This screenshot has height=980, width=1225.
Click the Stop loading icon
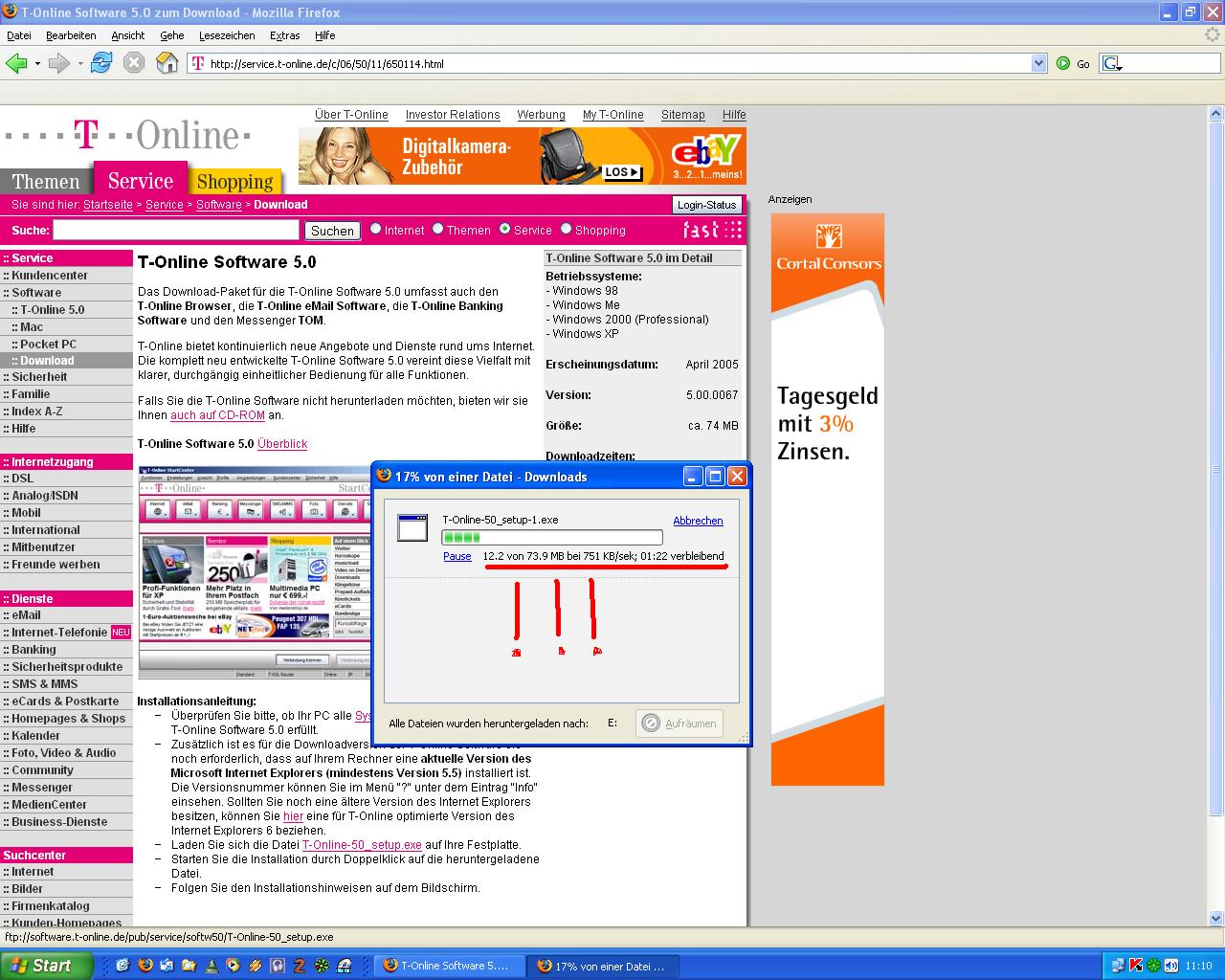click(x=134, y=63)
